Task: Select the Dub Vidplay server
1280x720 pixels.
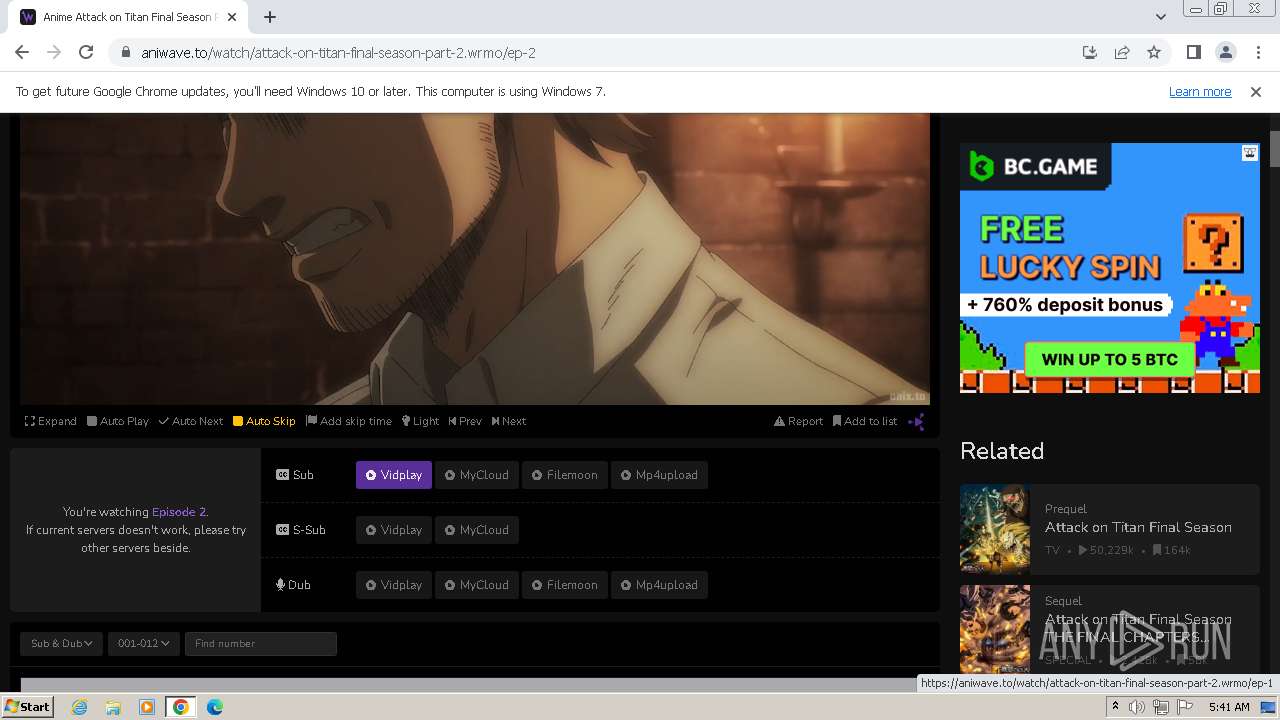Action: tap(394, 585)
